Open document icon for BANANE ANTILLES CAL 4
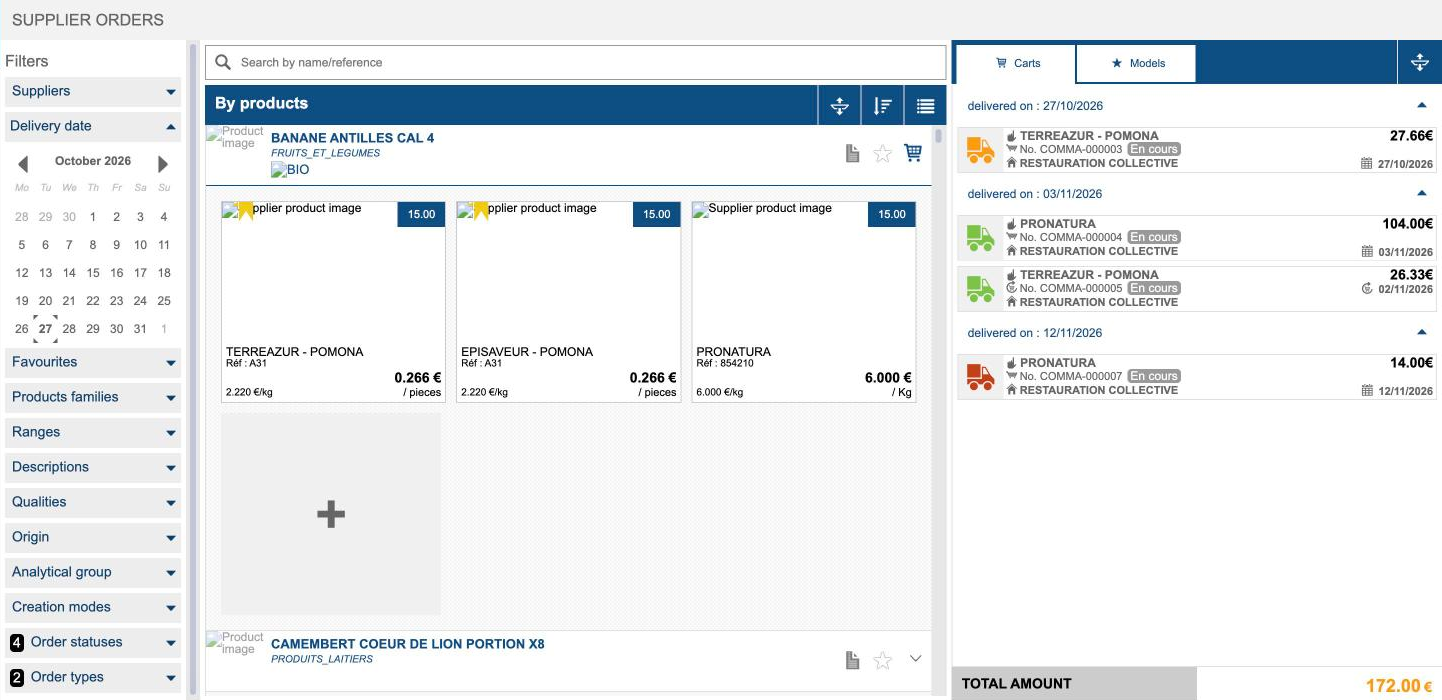This screenshot has height=700, width=1442. 852,153
